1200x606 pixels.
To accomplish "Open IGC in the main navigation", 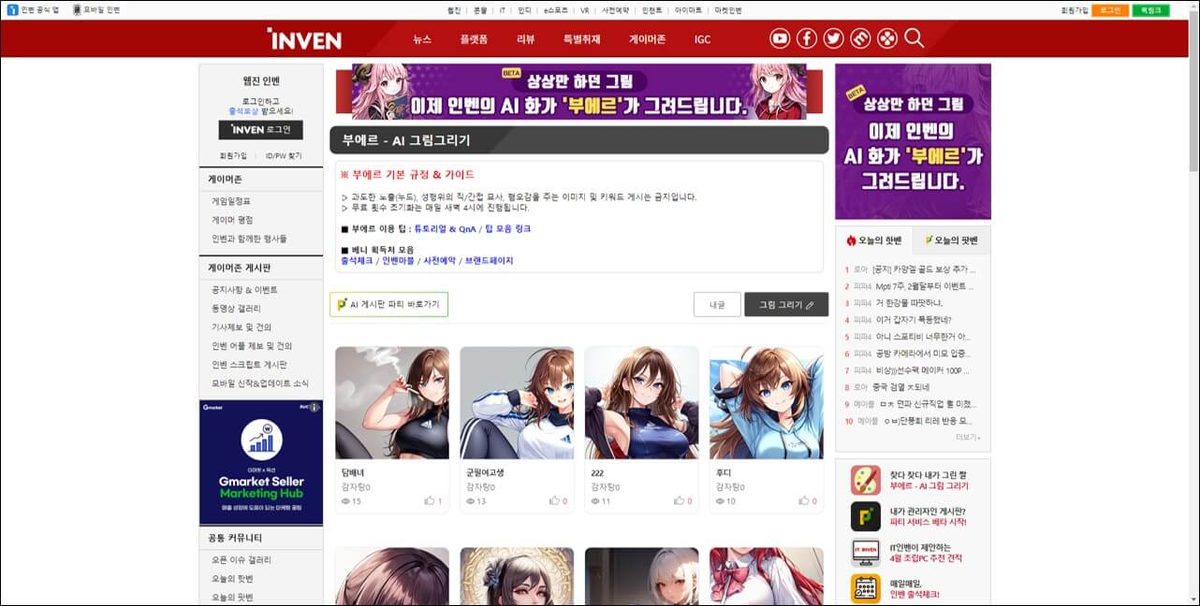I will (703, 40).
